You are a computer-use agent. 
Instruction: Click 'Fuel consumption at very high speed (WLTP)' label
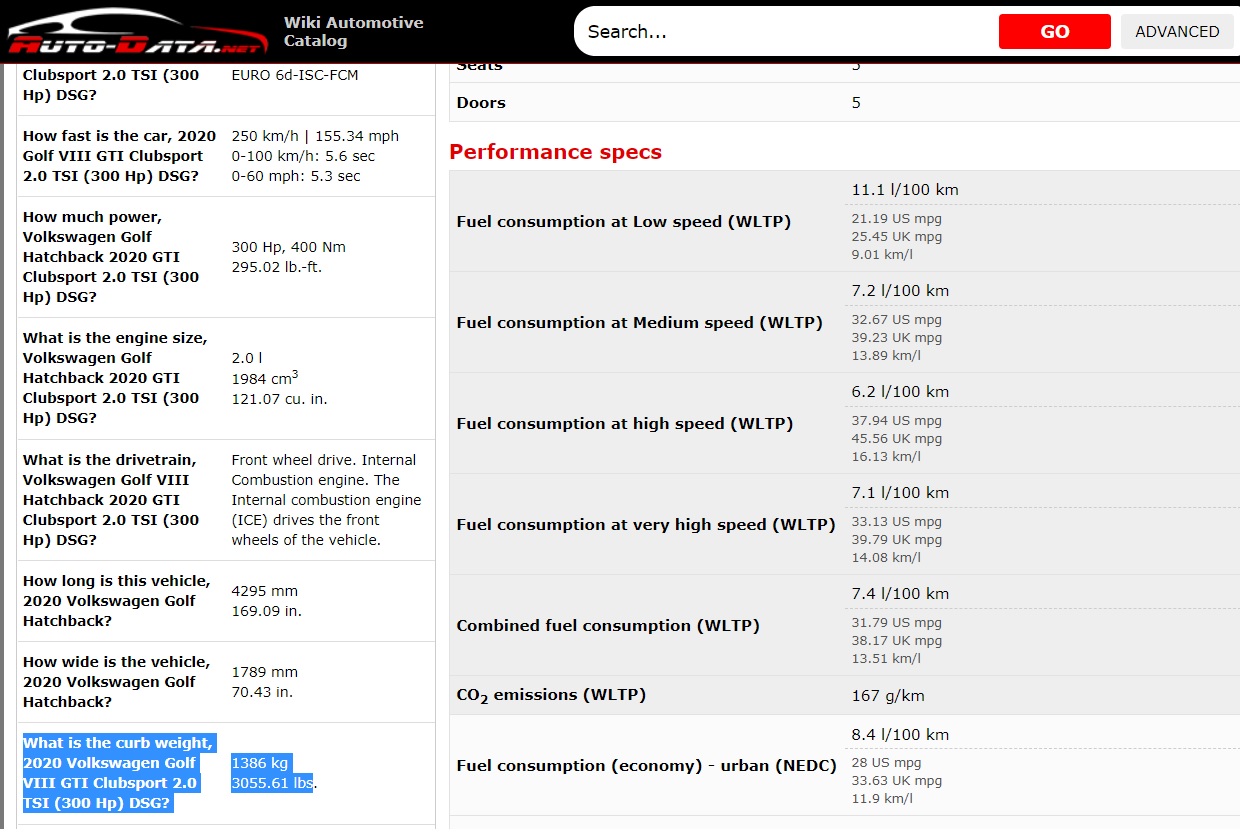pos(646,525)
